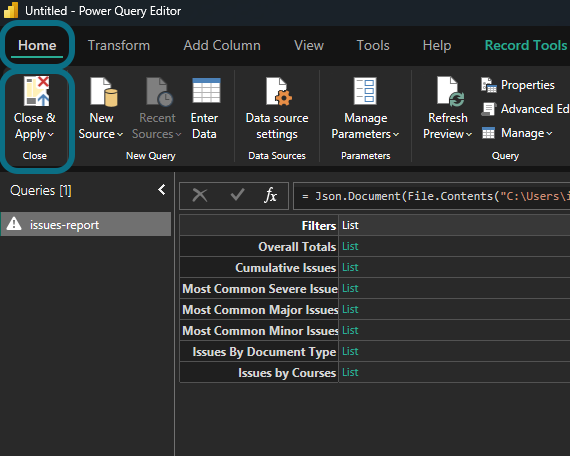
Task: Select the Issues By Document Type name cell
Action: (x=259, y=351)
